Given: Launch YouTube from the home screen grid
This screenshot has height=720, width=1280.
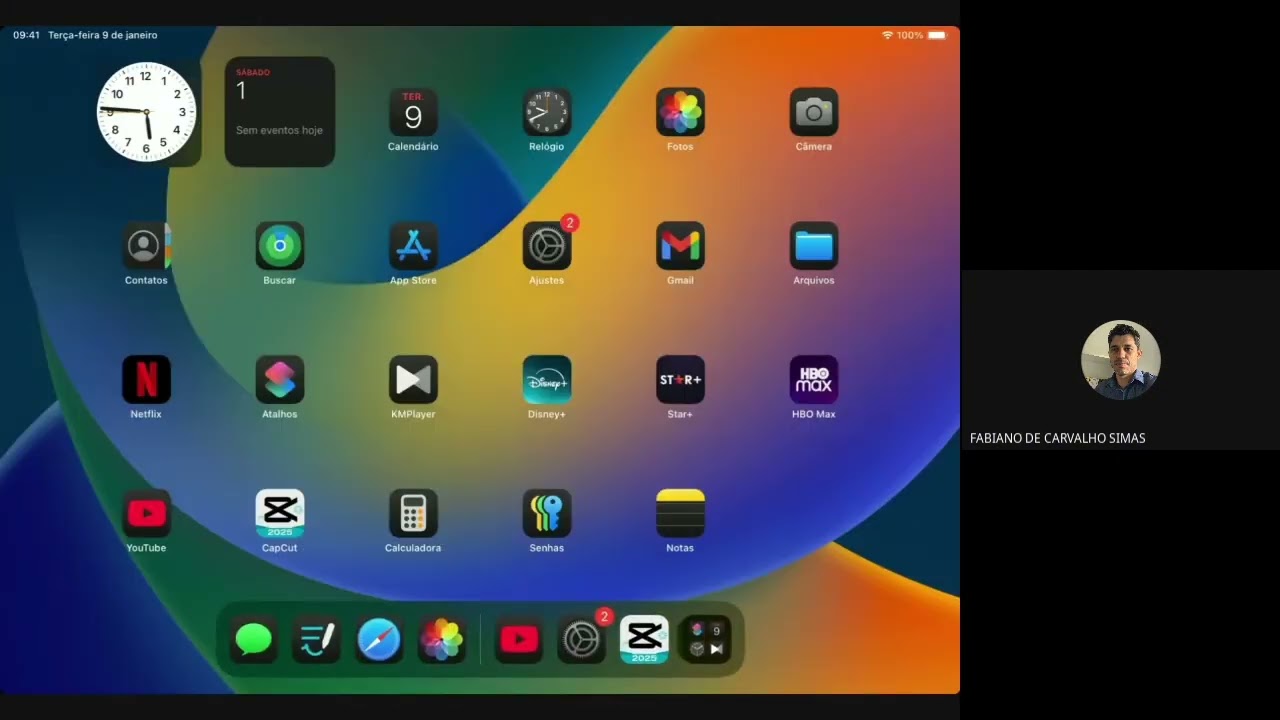Looking at the screenshot, I should 146,514.
